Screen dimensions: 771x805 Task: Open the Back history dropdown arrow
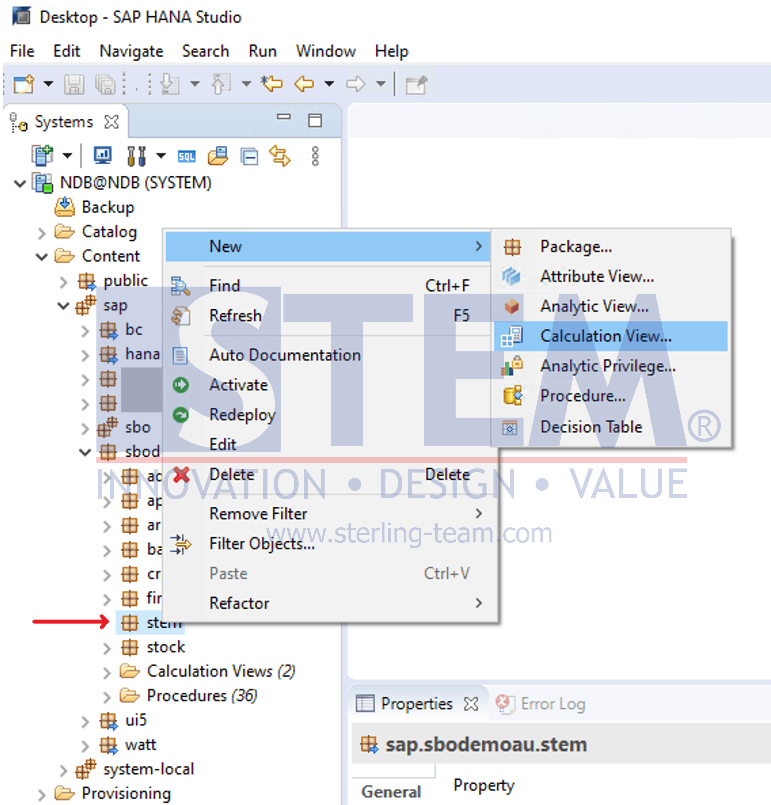coord(330,84)
